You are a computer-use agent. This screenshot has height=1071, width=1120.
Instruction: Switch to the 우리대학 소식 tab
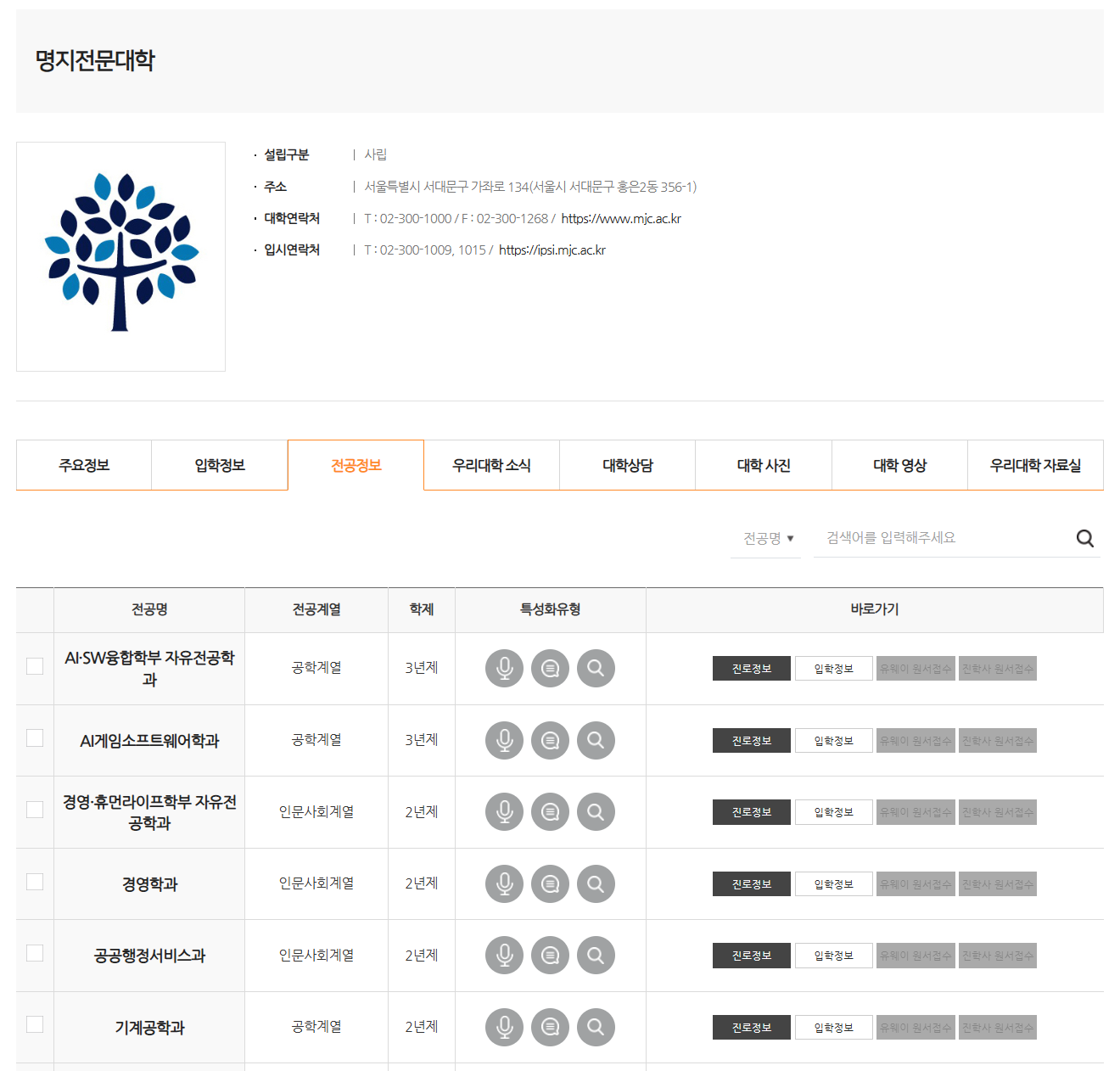click(x=490, y=465)
